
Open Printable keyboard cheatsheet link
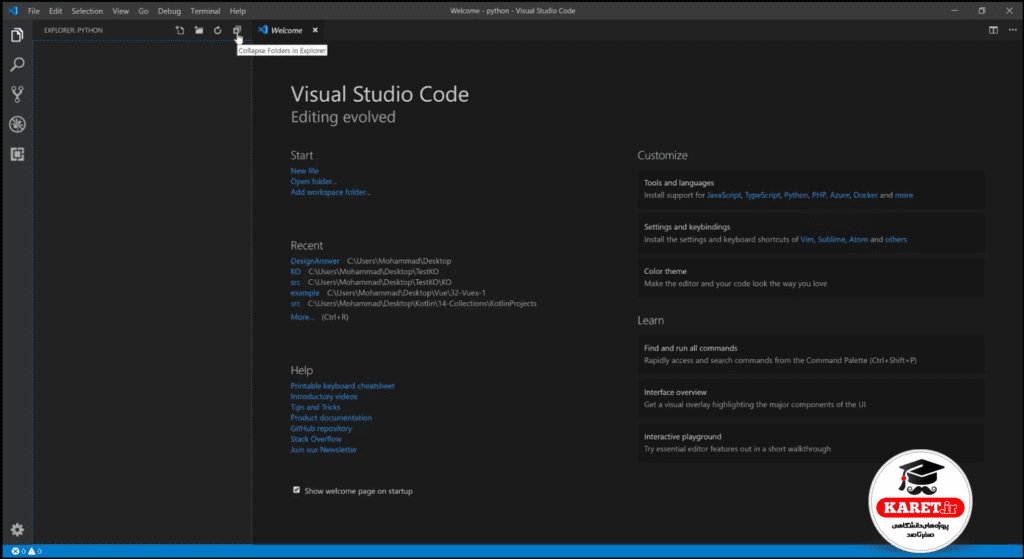342,386
